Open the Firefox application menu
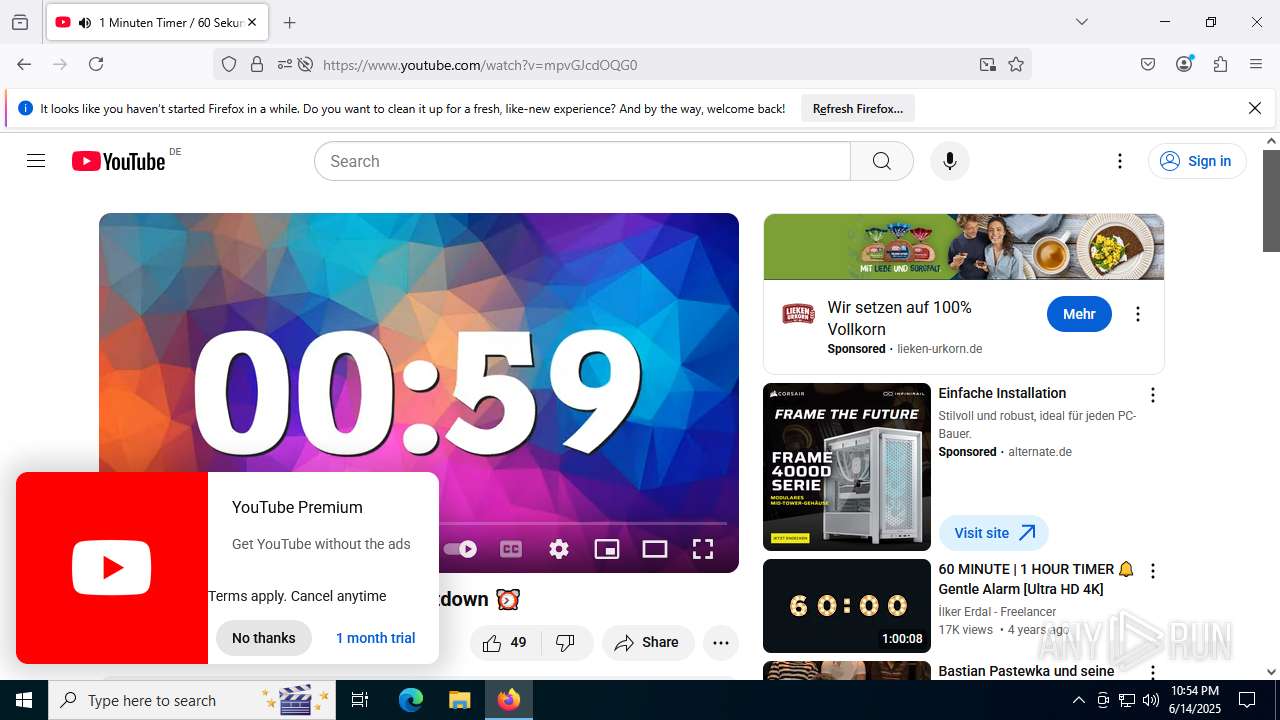1280x720 pixels. tap(1256, 64)
